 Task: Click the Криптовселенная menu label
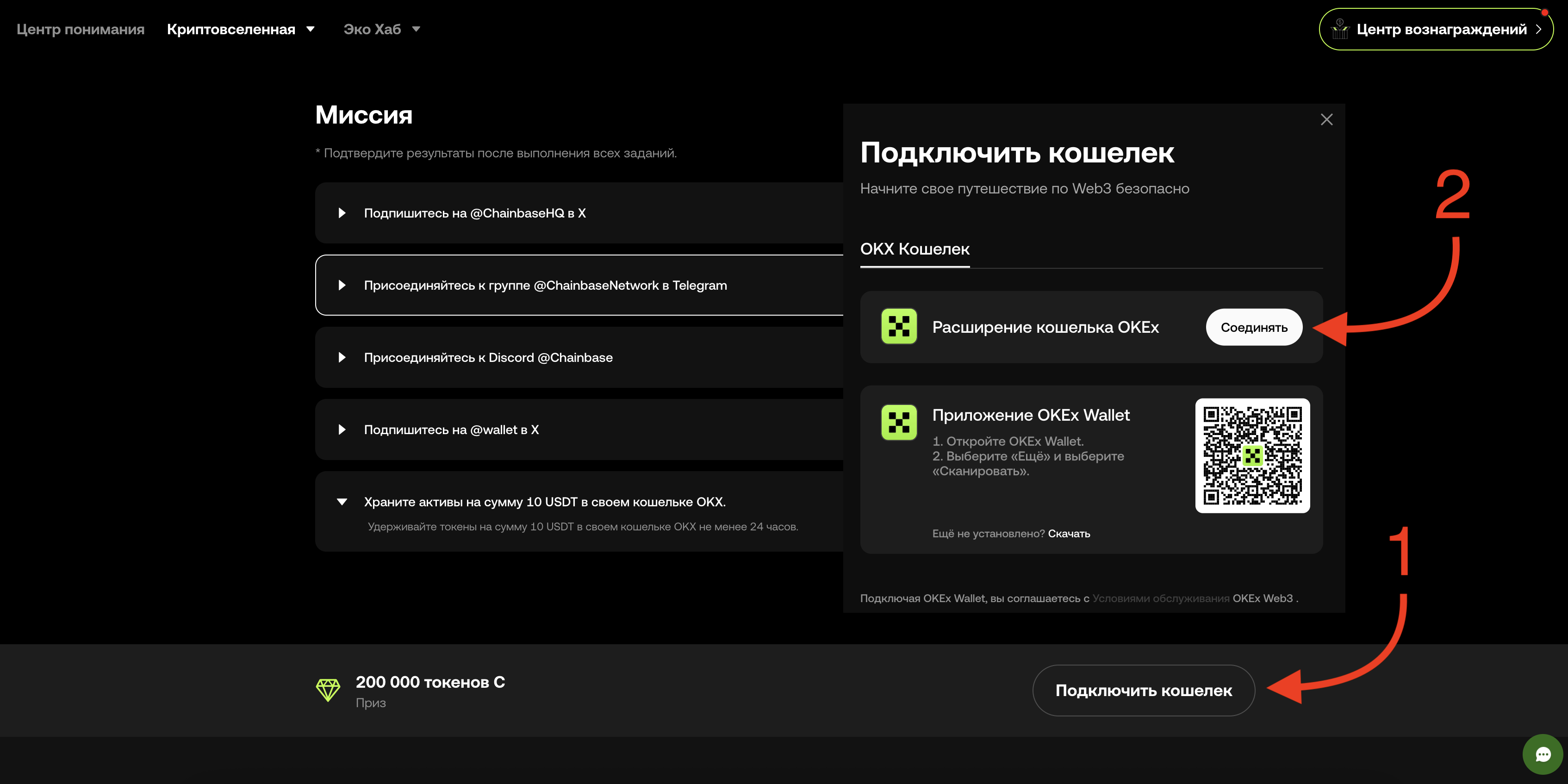230,29
